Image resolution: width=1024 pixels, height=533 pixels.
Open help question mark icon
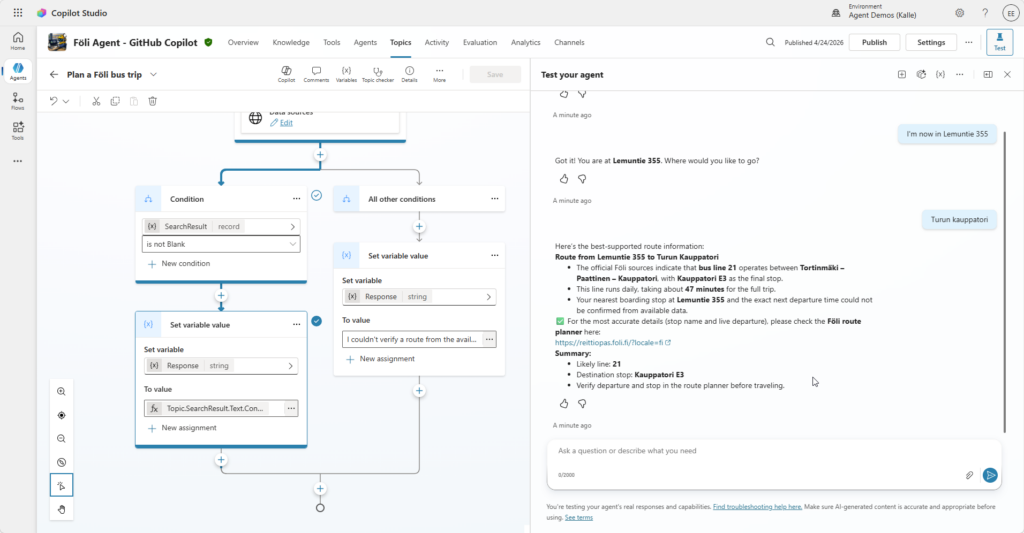(x=985, y=13)
